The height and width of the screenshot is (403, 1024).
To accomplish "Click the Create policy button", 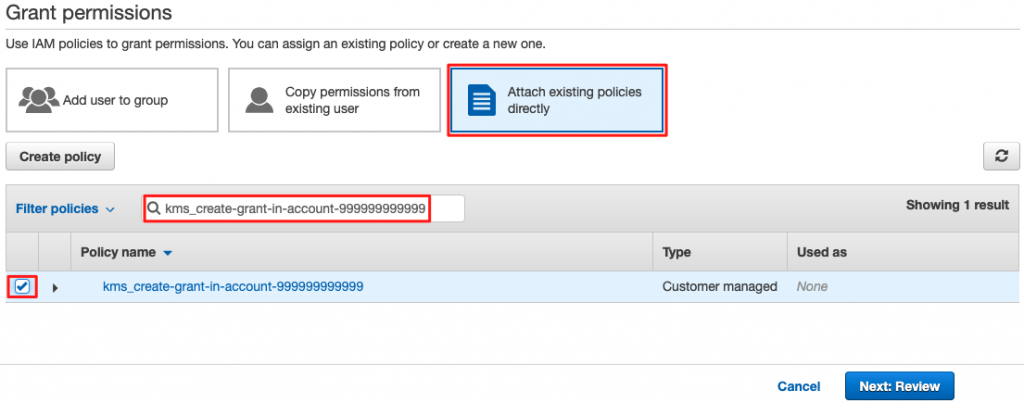I will tap(61, 157).
